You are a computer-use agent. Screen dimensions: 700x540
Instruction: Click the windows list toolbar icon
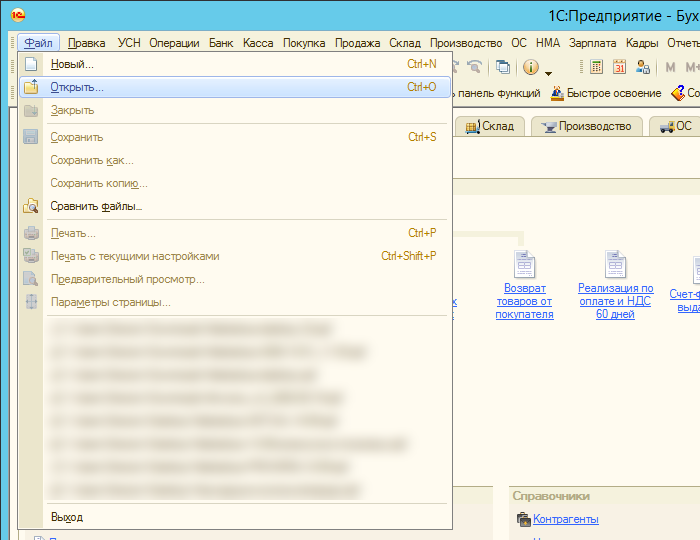click(x=503, y=67)
